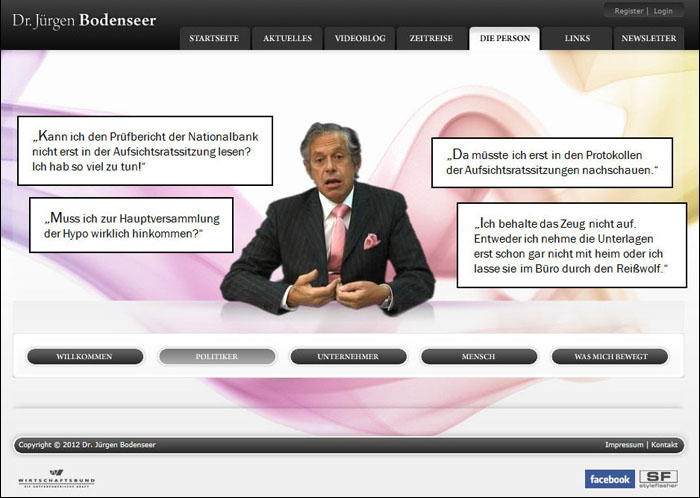Image resolution: width=700 pixels, height=498 pixels.
Task: Open the Kontakt footer link
Action: pyautogui.click(x=665, y=444)
